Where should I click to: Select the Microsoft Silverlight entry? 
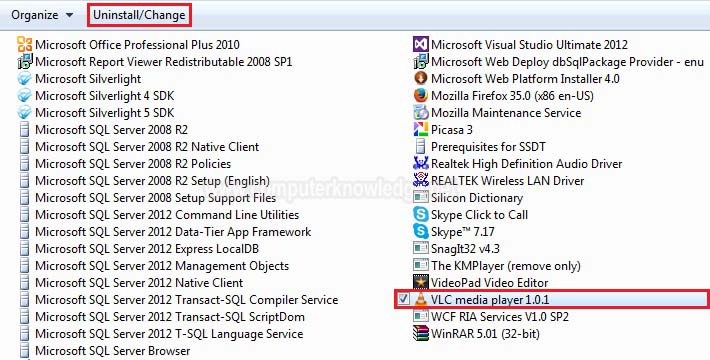88,79
